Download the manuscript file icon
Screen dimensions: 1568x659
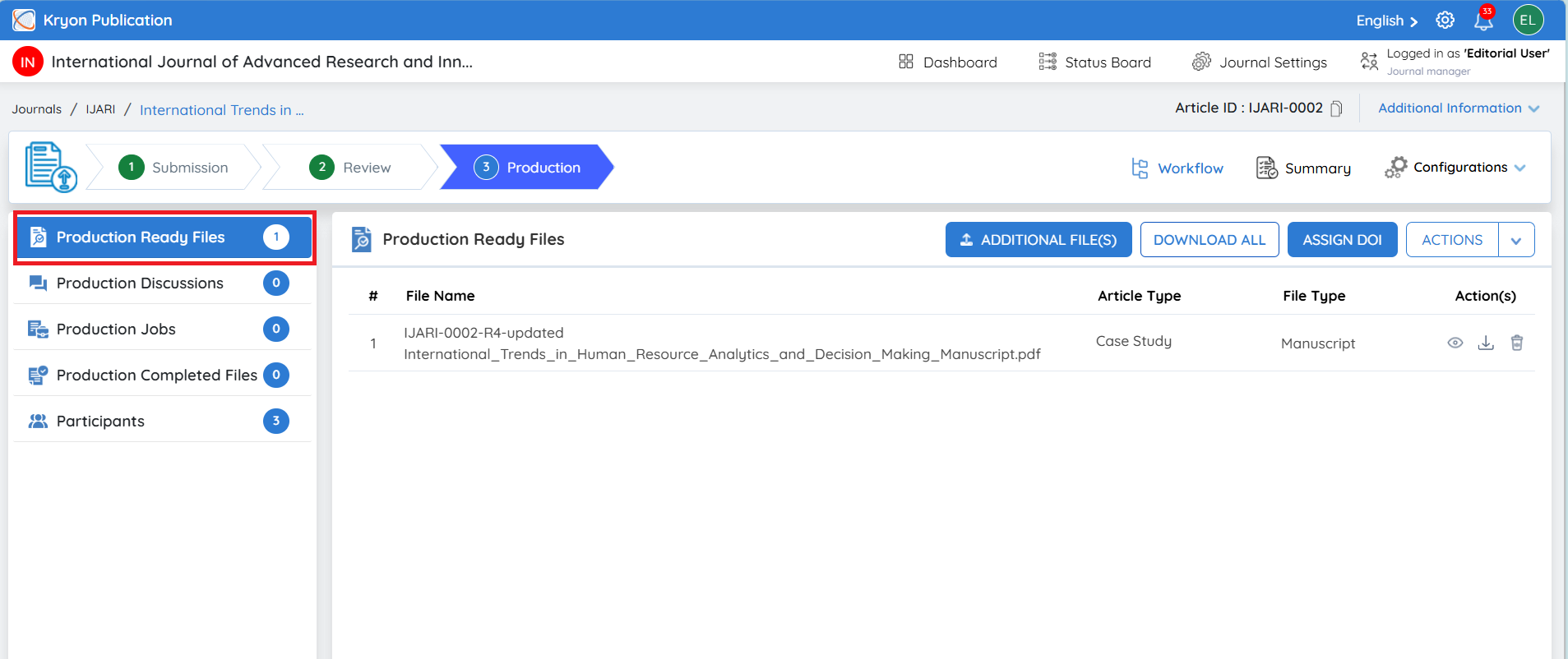[x=1485, y=343]
